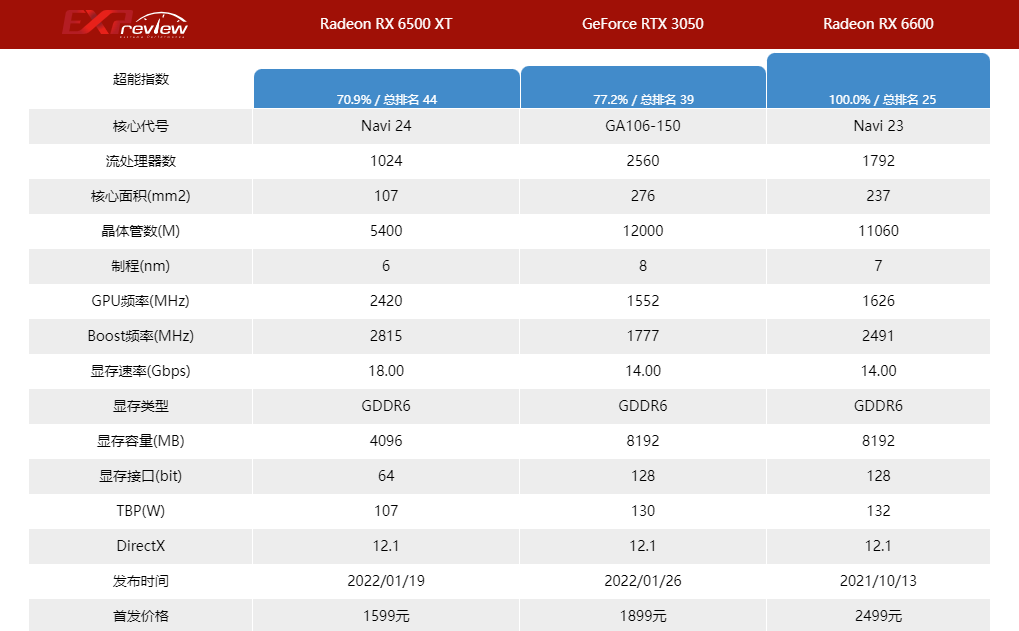The image size is (1019, 631).
Task: Select the 1552 GPU frequency value
Action: coord(643,302)
